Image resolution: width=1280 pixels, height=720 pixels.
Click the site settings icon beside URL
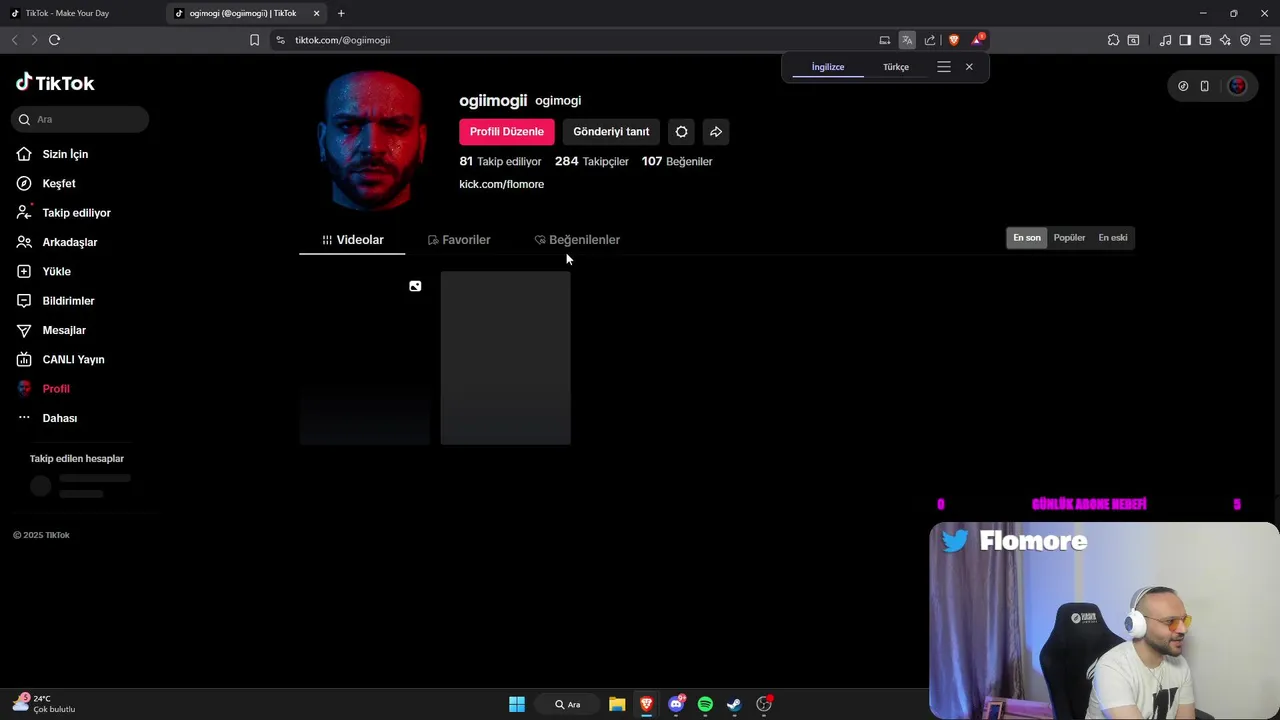(280, 40)
